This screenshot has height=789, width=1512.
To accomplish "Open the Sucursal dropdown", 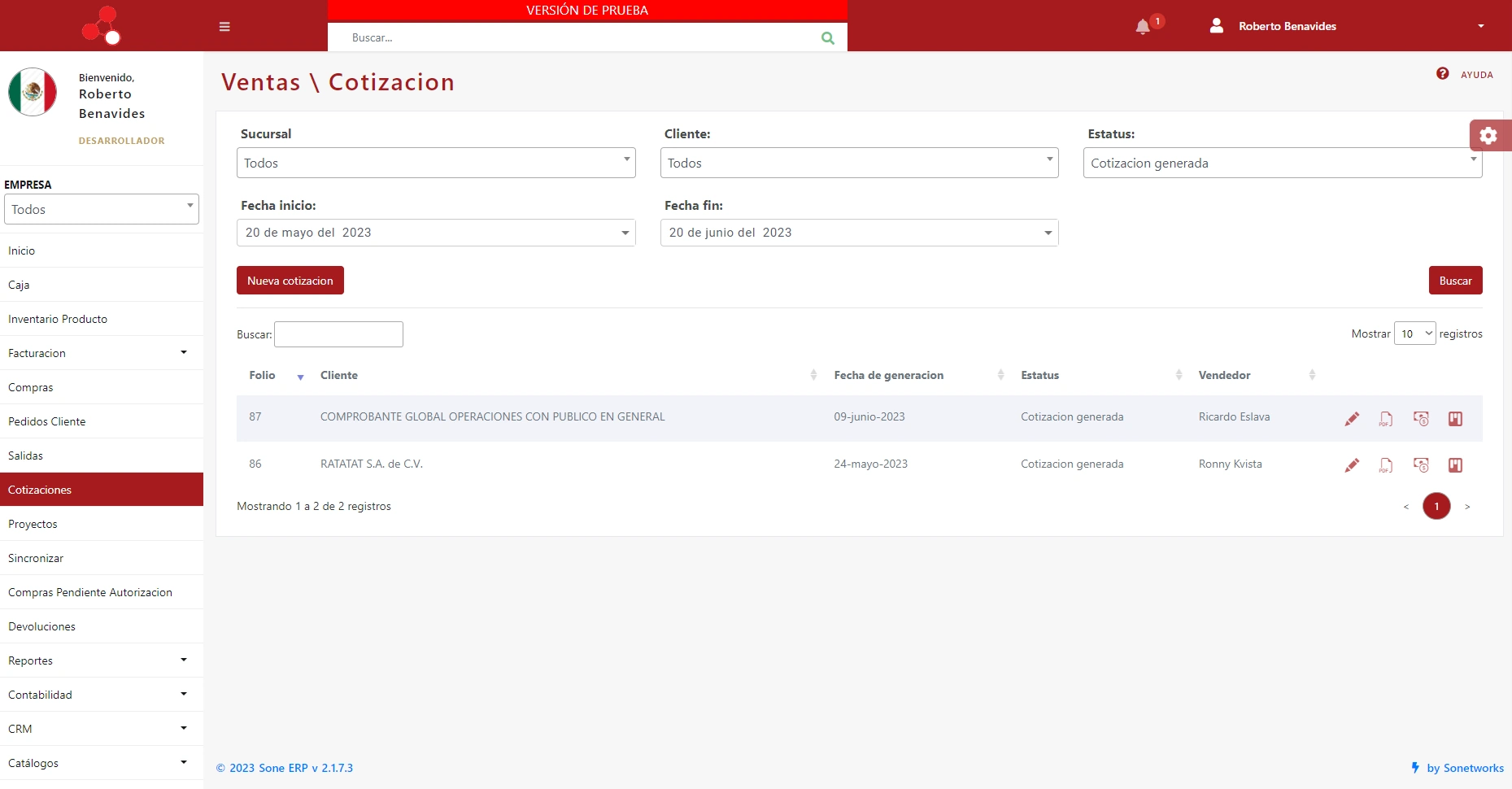I will 436,163.
